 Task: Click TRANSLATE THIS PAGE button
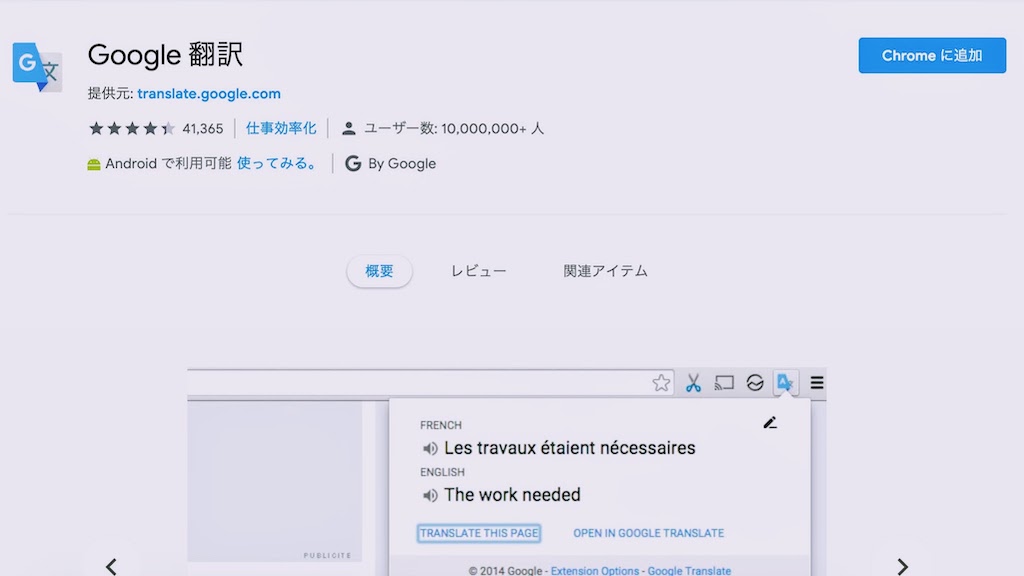pyautogui.click(x=479, y=533)
